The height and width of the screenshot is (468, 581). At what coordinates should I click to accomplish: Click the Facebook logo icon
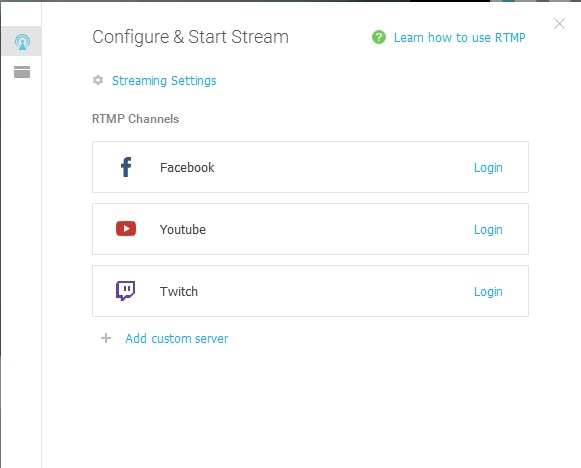pos(126,167)
